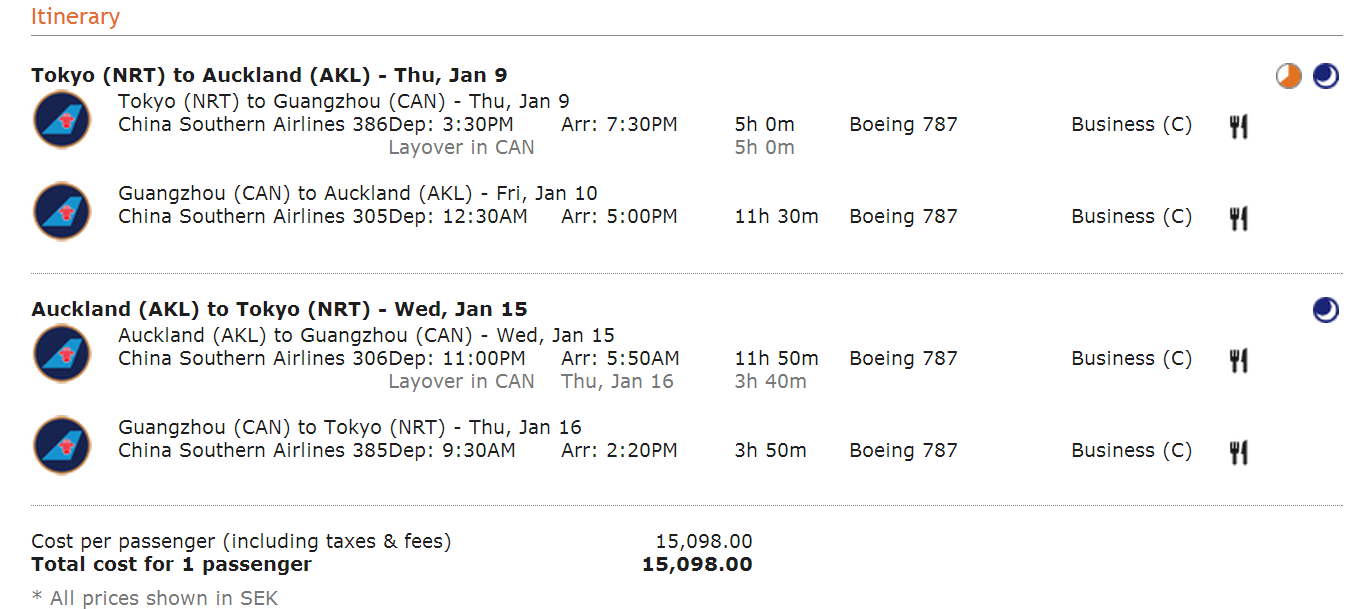
Task: Click the airline logo beside flight 305
Action: 61,211
